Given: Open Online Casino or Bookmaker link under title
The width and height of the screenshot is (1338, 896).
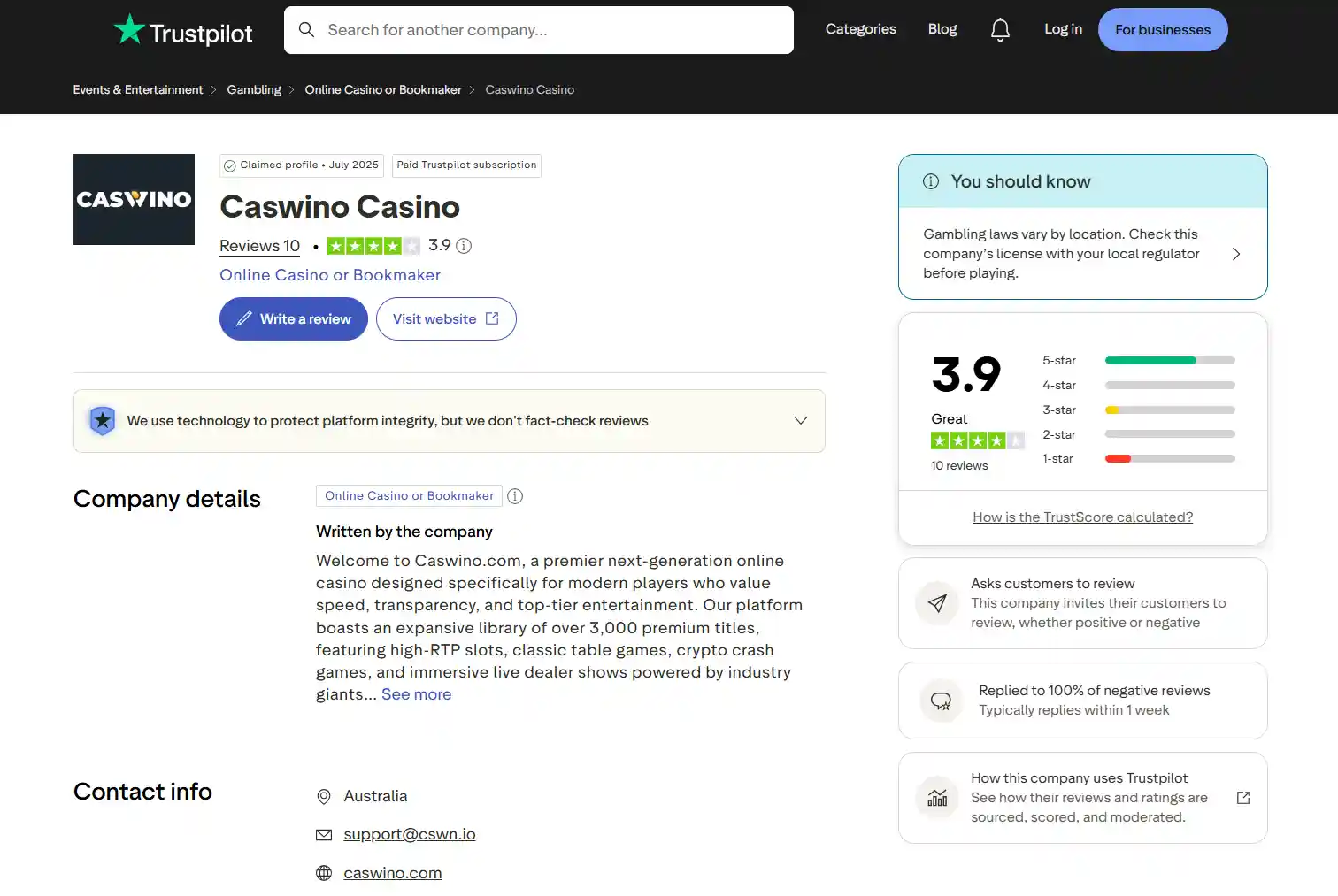Looking at the screenshot, I should [330, 275].
